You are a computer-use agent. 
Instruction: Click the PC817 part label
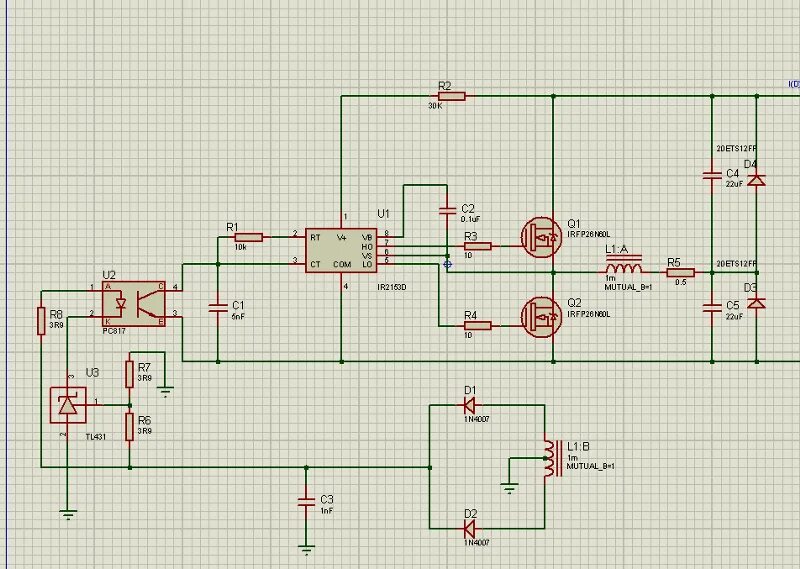114,331
